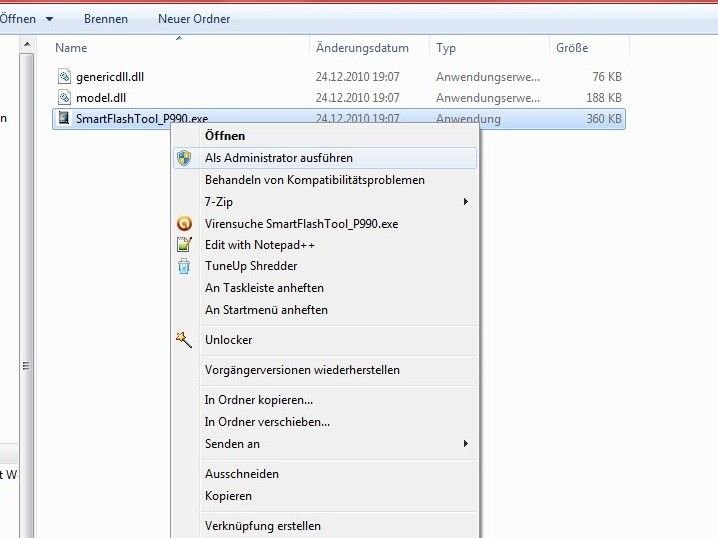Click the SmartFlashTool_P990.exe application icon
The image size is (718, 538).
[63, 118]
